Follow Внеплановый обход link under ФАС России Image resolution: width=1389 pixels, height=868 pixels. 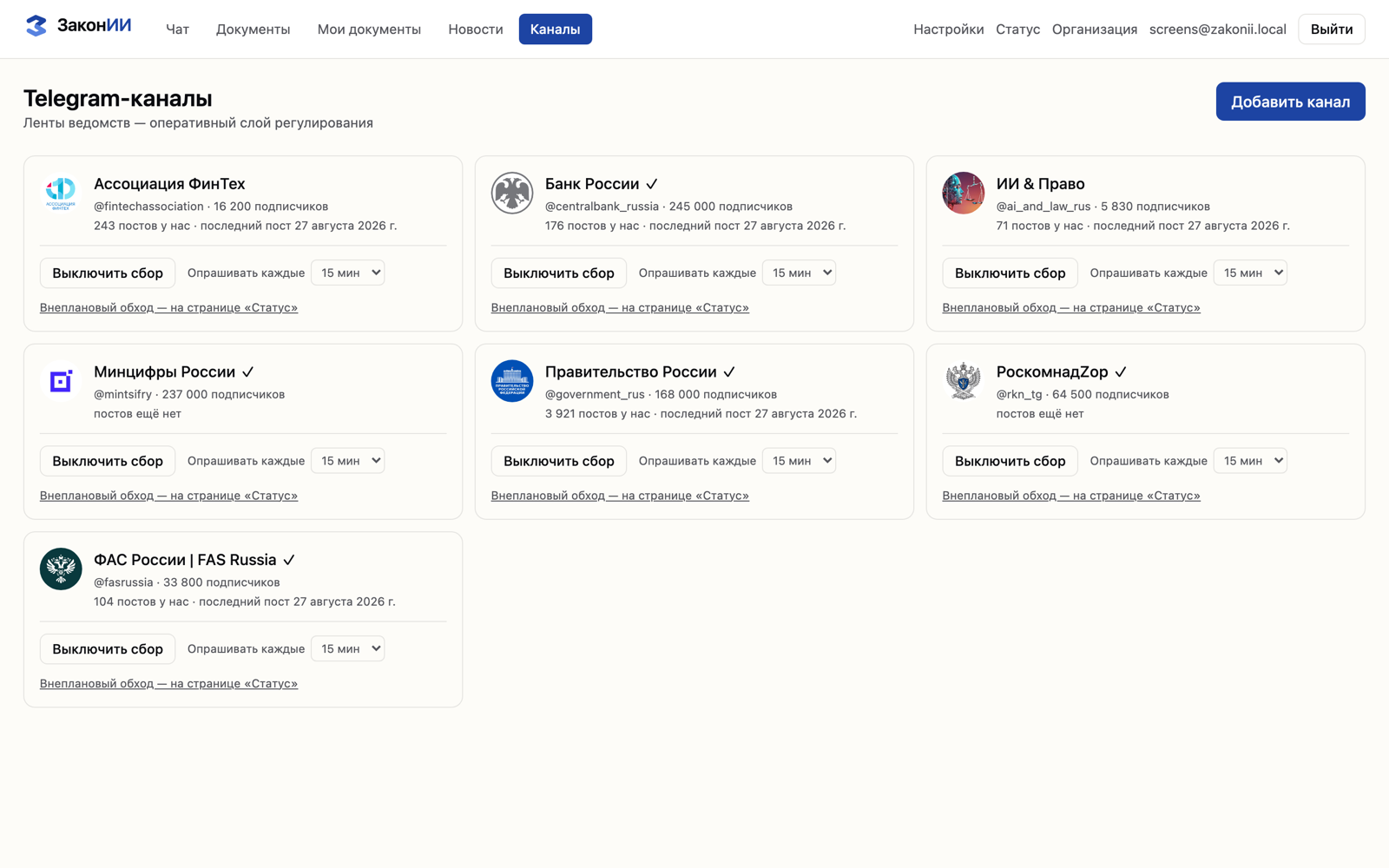point(169,684)
